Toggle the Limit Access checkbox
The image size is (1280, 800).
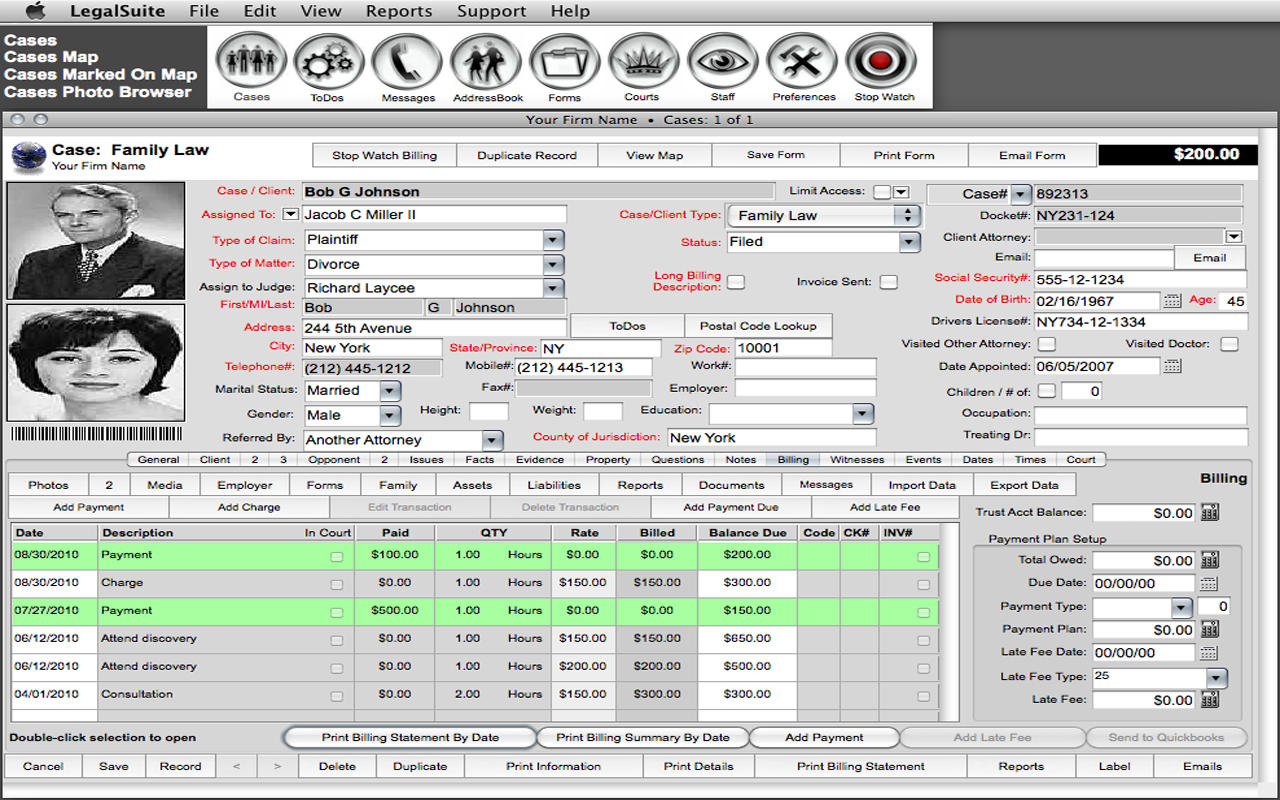(x=881, y=192)
